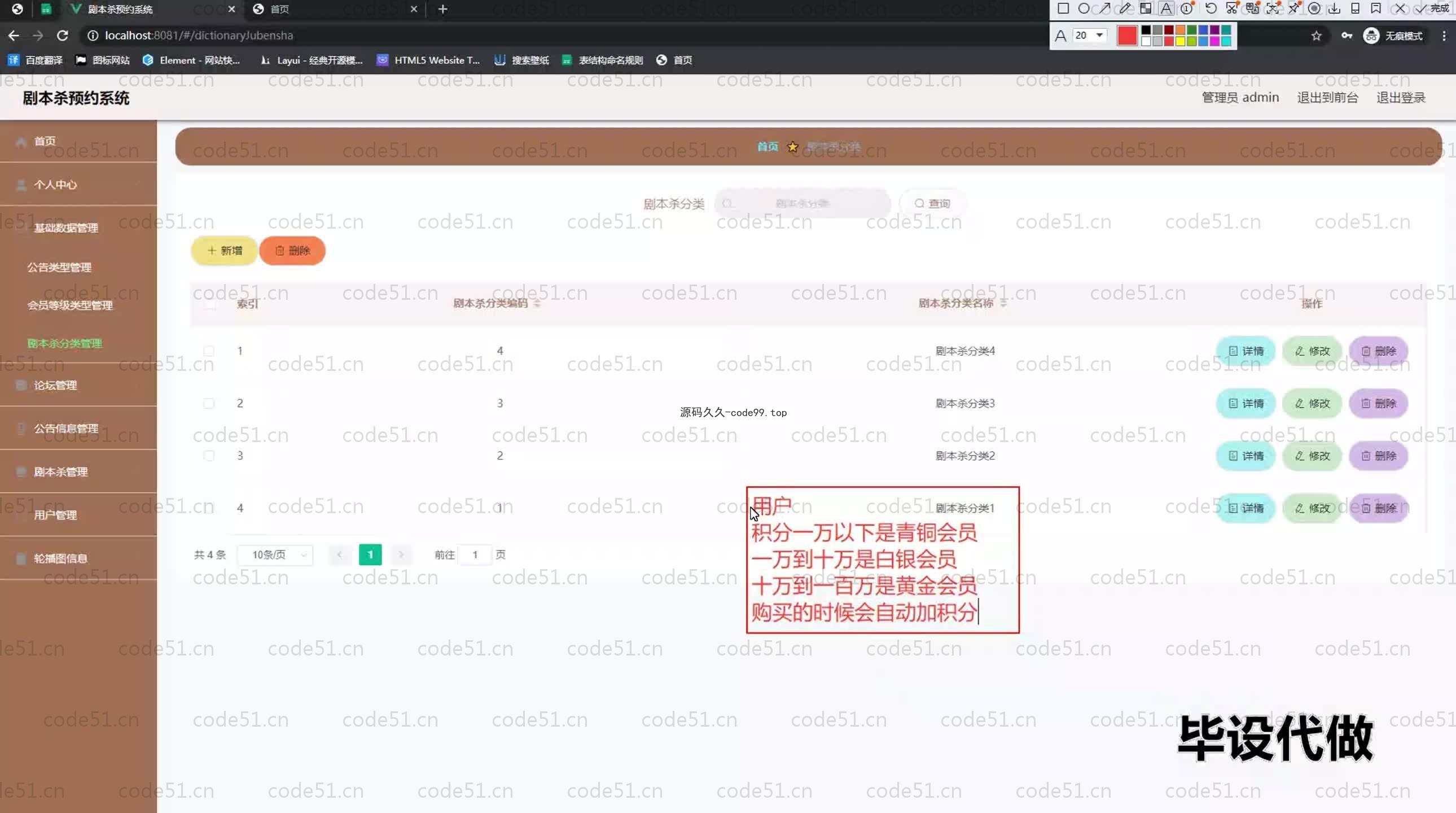This screenshot has width=1456, height=813.
Task: Open the font size 20 dropdown
Action: [x=1090, y=35]
